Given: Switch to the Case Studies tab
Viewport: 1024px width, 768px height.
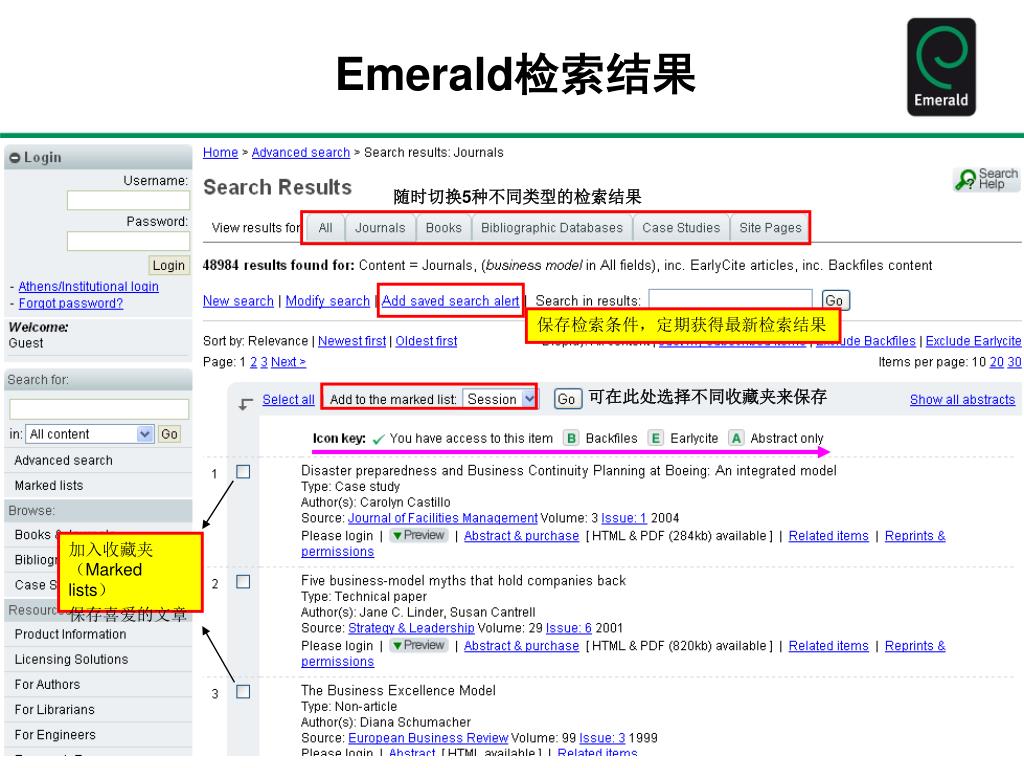Looking at the screenshot, I should point(681,228).
